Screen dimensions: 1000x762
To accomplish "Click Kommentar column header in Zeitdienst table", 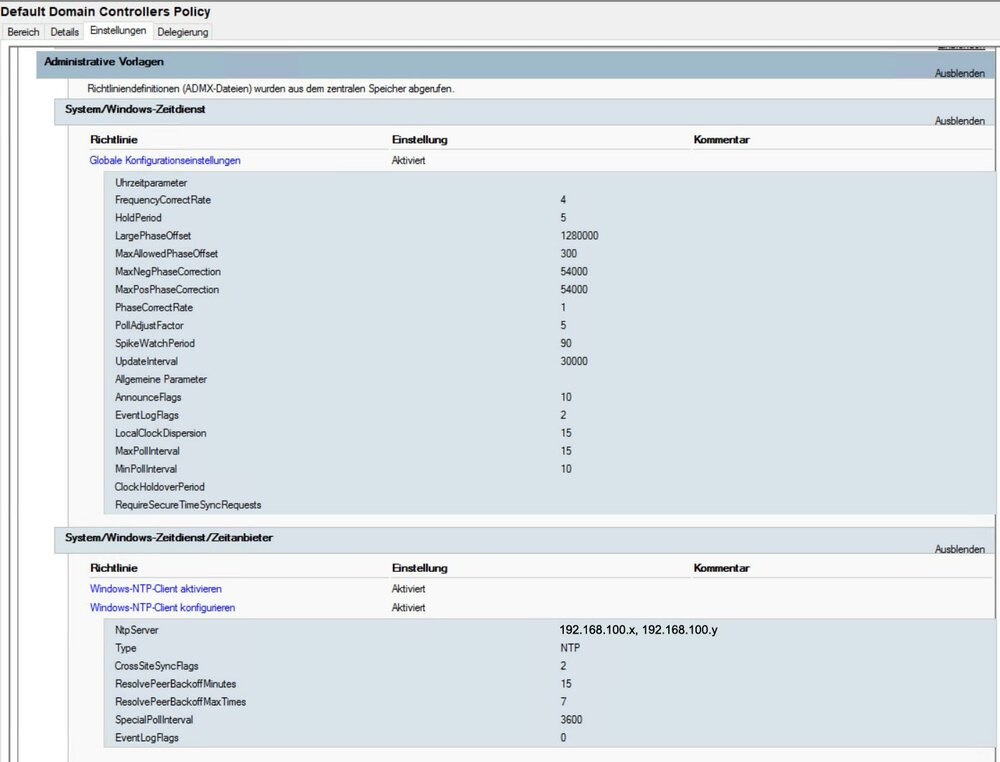I will (721, 140).
